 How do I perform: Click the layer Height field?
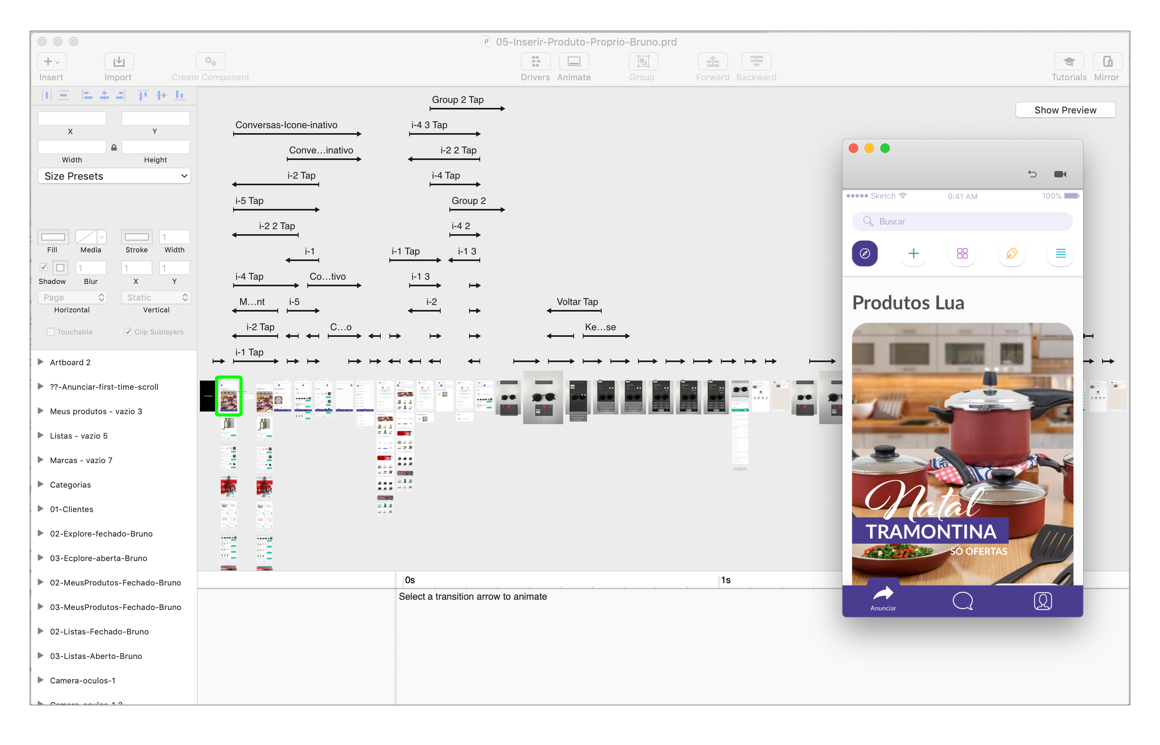coord(155,147)
